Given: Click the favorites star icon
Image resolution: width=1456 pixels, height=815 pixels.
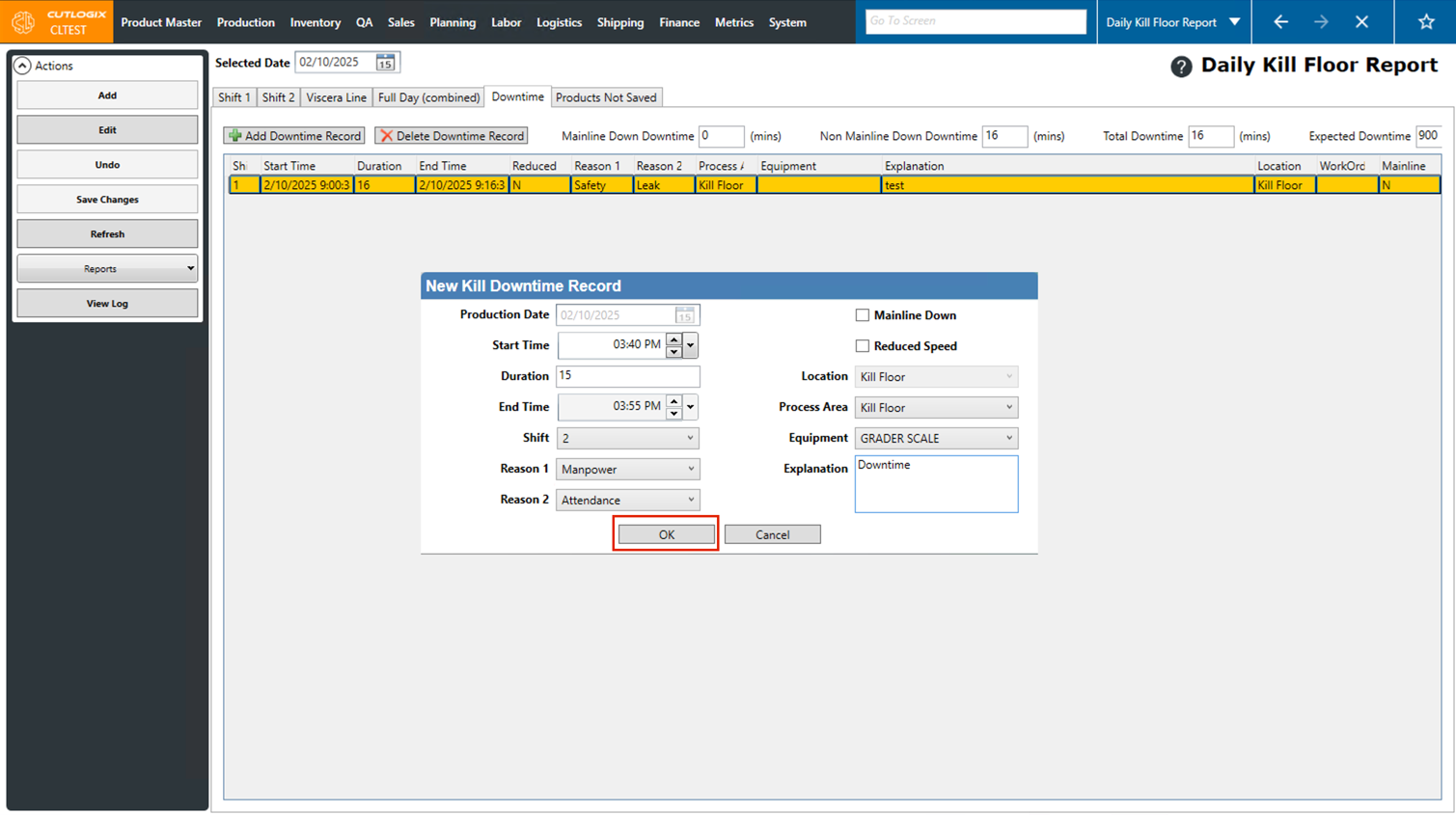Looking at the screenshot, I should (1425, 22).
